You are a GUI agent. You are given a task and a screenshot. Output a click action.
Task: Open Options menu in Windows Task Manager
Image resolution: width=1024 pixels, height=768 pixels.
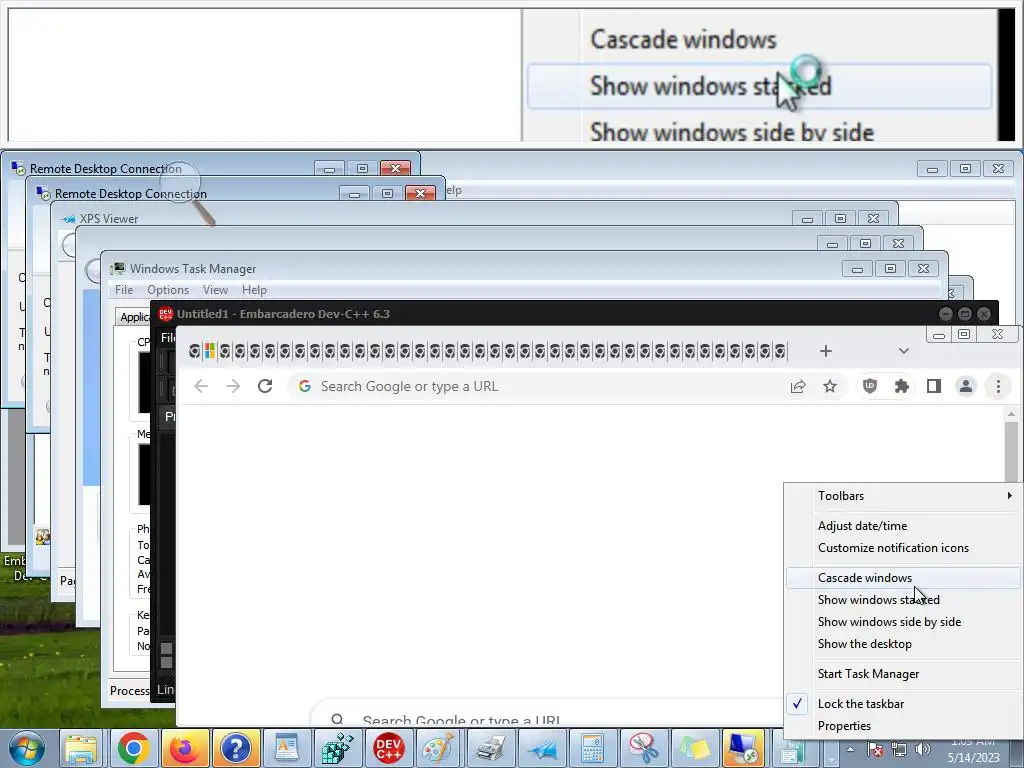[x=168, y=290]
